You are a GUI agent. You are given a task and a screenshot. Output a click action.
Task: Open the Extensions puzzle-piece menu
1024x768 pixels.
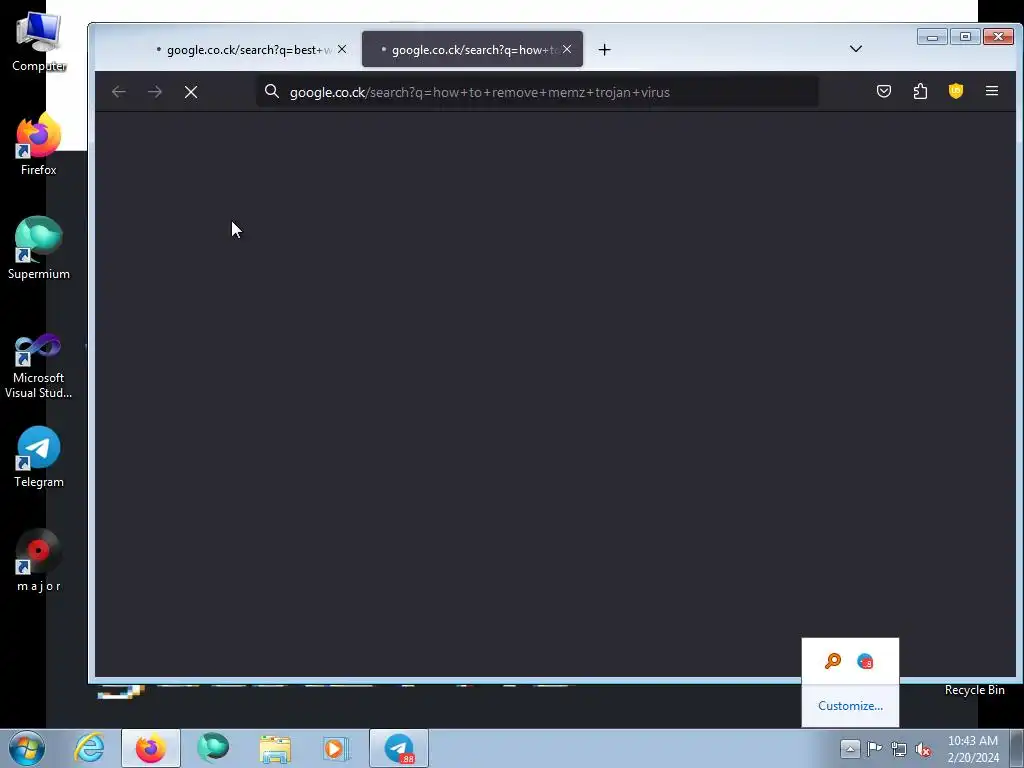(920, 91)
